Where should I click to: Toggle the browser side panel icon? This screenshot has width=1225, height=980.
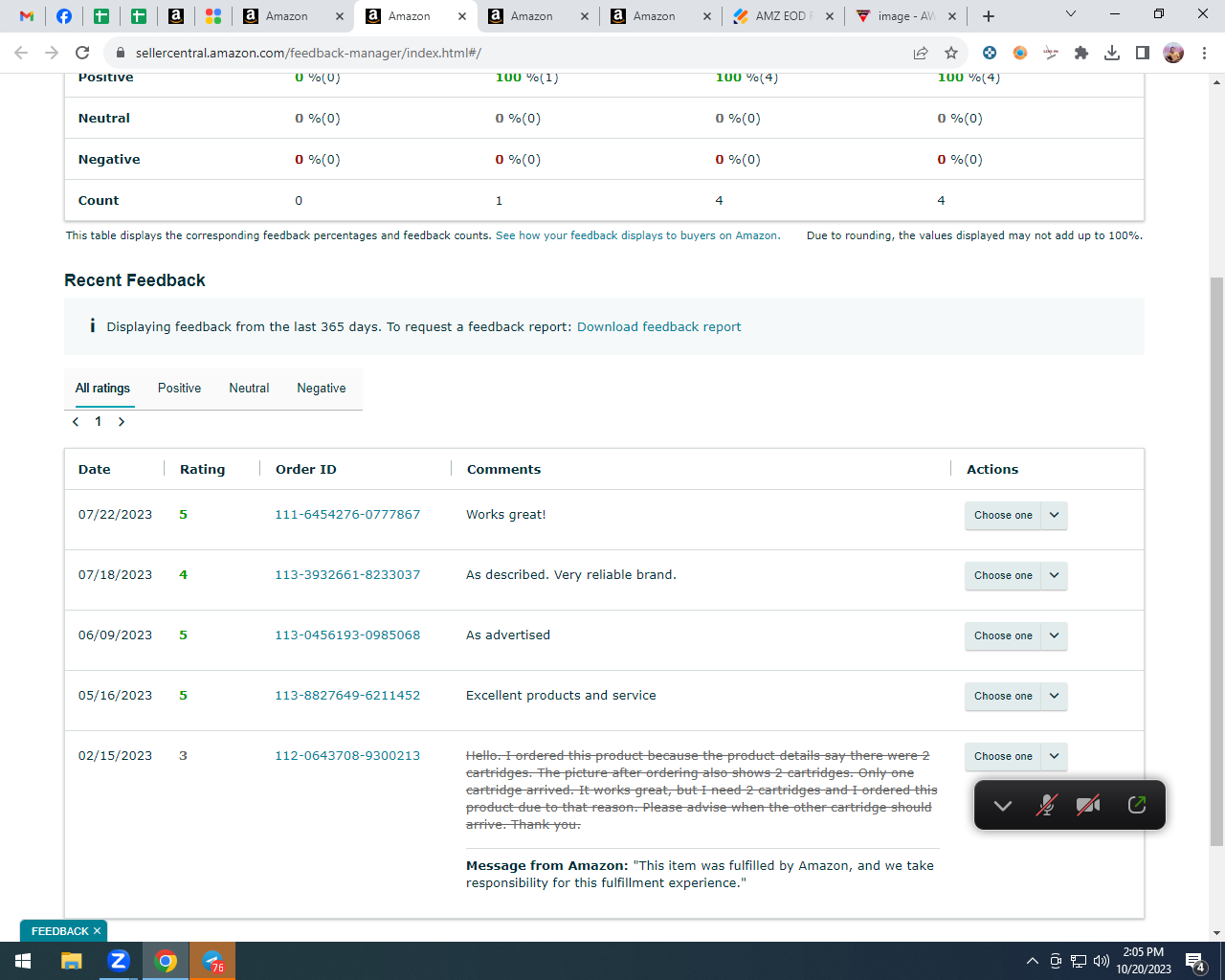pyautogui.click(x=1143, y=53)
